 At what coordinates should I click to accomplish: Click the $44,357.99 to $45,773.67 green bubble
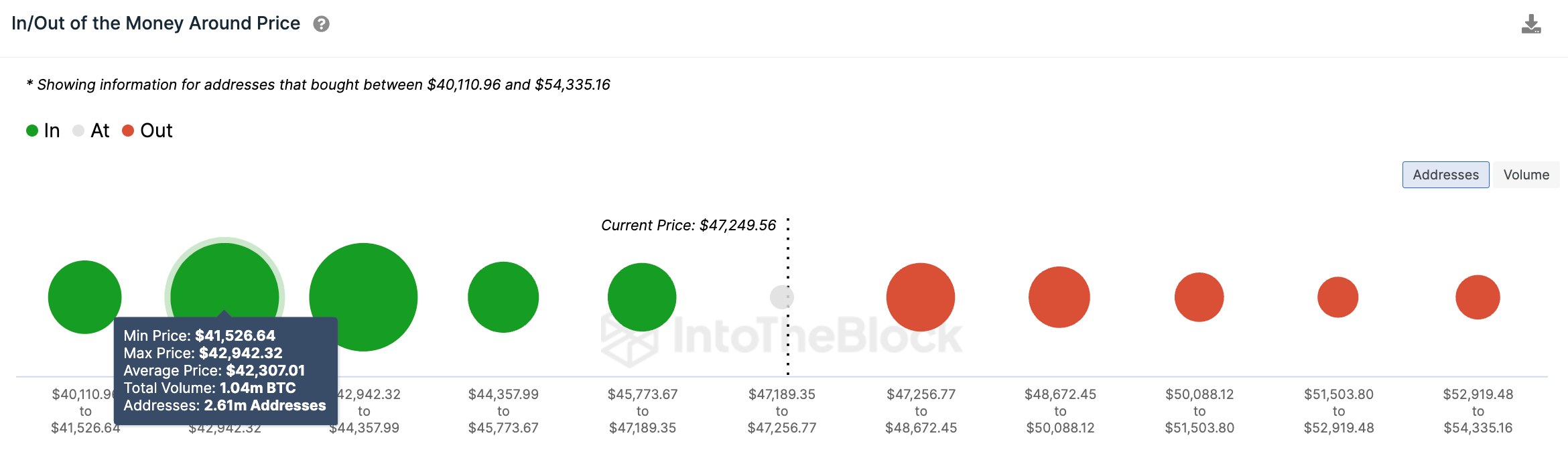pyautogui.click(x=503, y=297)
